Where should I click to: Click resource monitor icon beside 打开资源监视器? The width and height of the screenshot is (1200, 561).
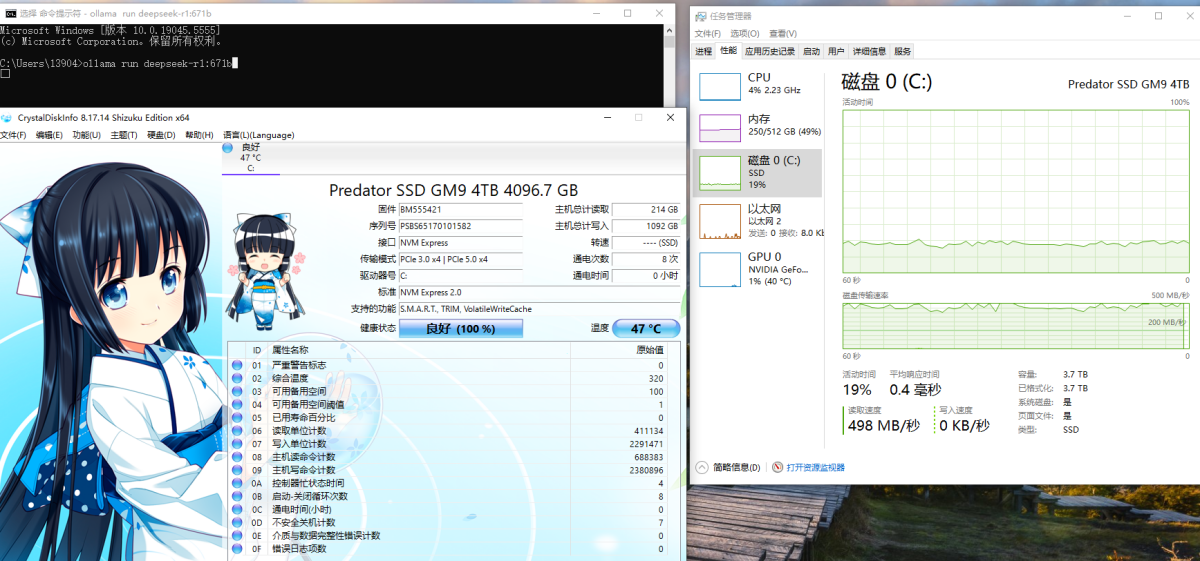click(x=778, y=467)
